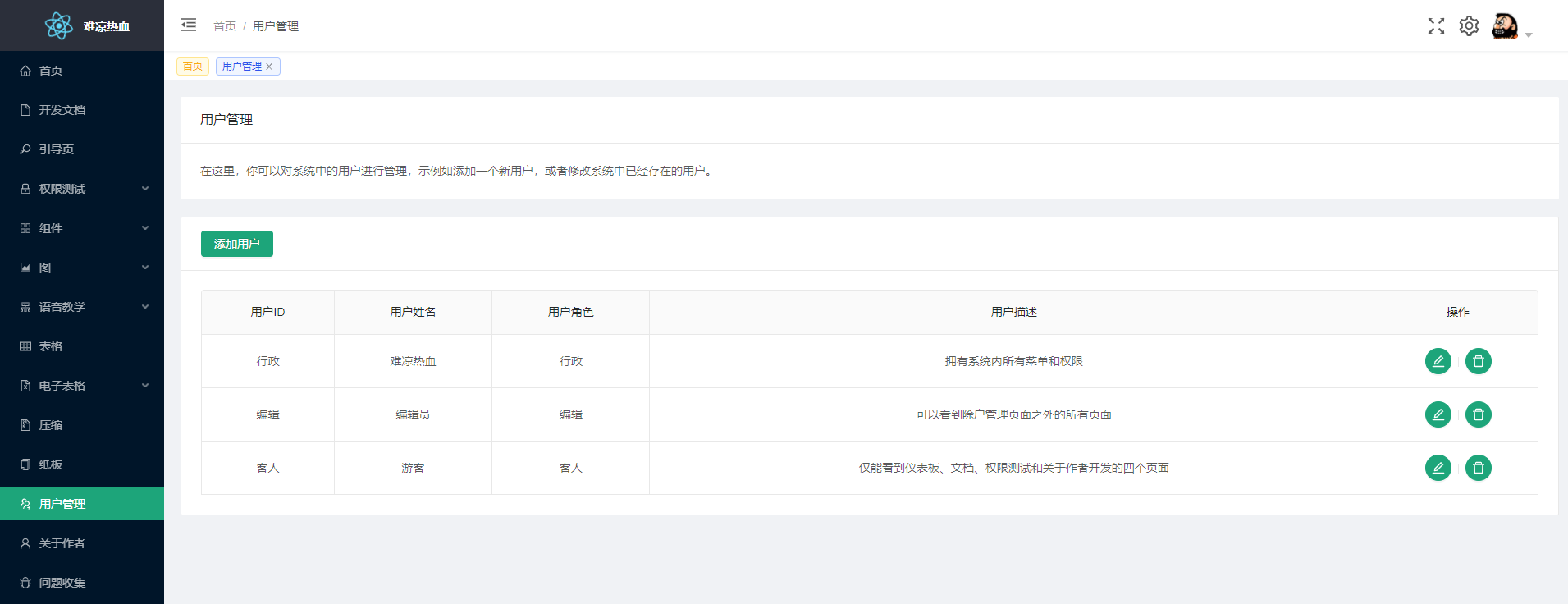Viewport: 1568px width, 604px height.
Task: Expand the 电子表格 sidebar submenu
Action: tap(82, 386)
